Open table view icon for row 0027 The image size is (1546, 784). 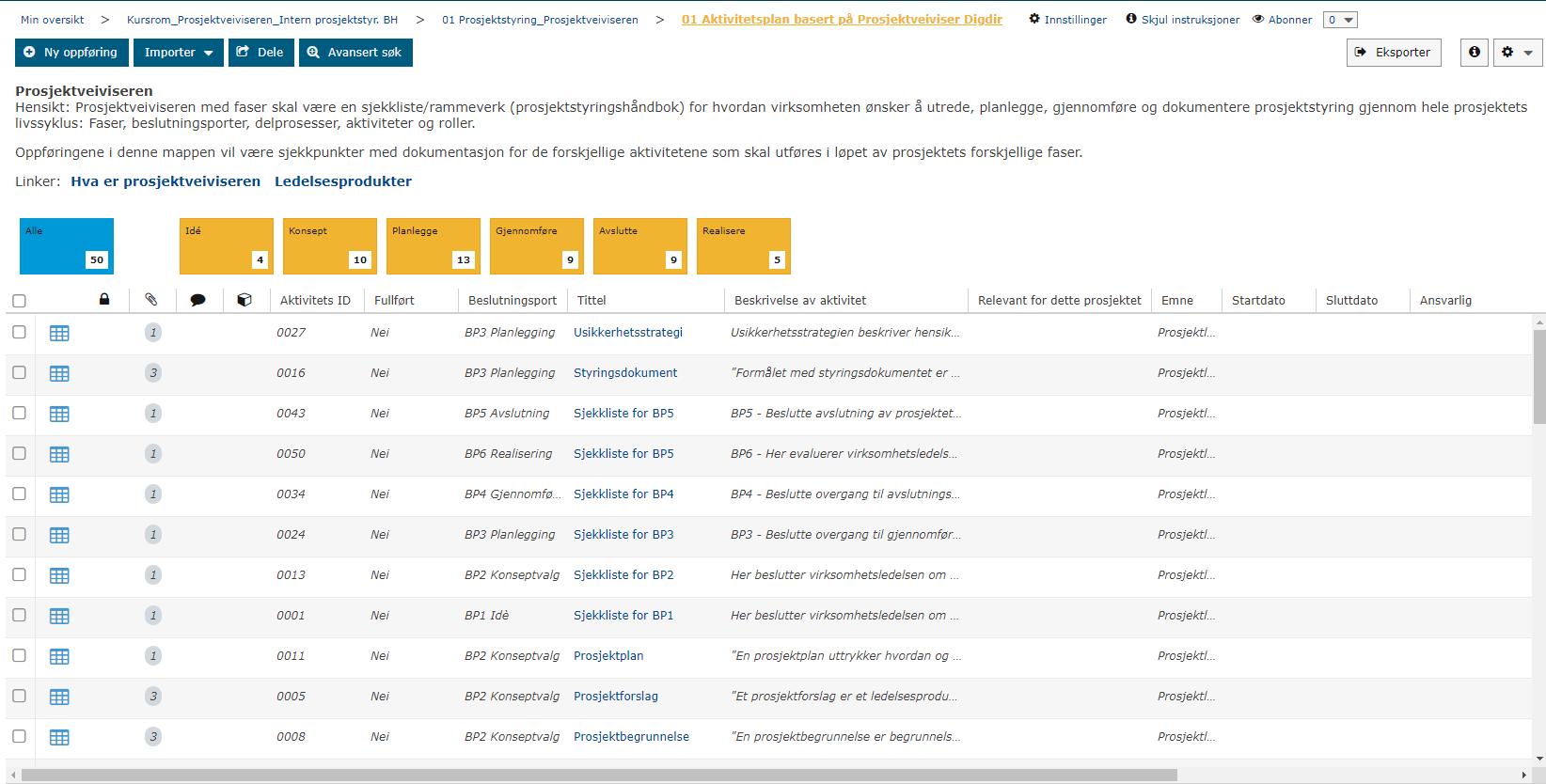point(59,334)
